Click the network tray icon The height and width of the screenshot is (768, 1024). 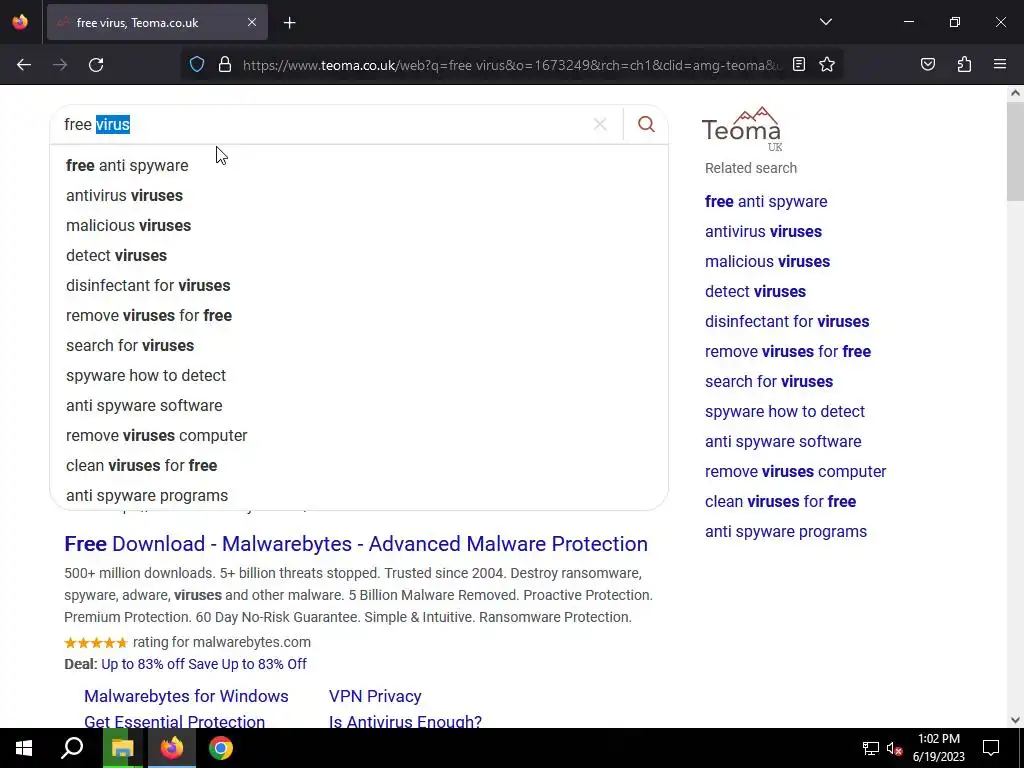point(871,748)
